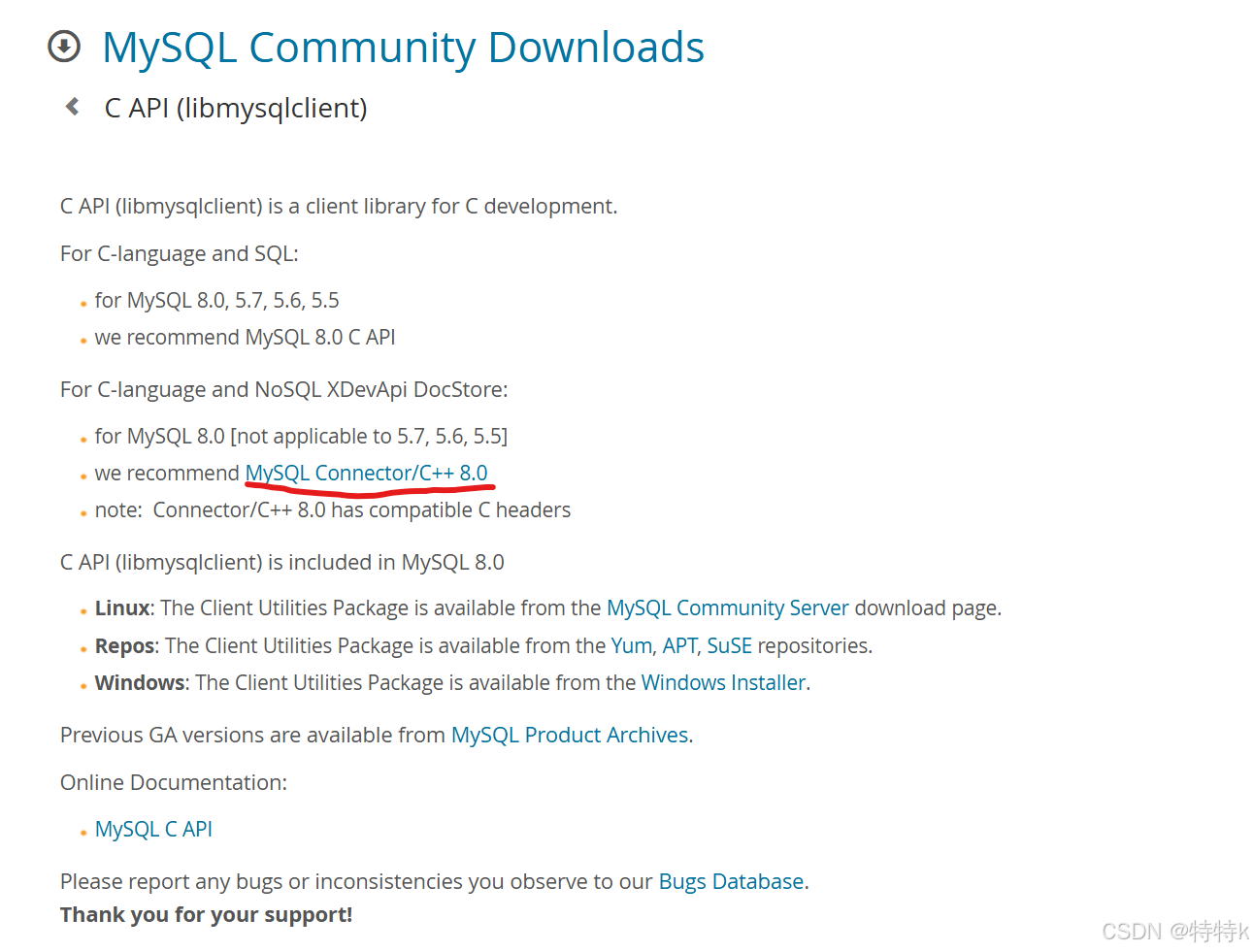The height and width of the screenshot is (952, 1253).
Task: Open the MySQL Connector/C++ 8.0 link
Action: [x=366, y=473]
